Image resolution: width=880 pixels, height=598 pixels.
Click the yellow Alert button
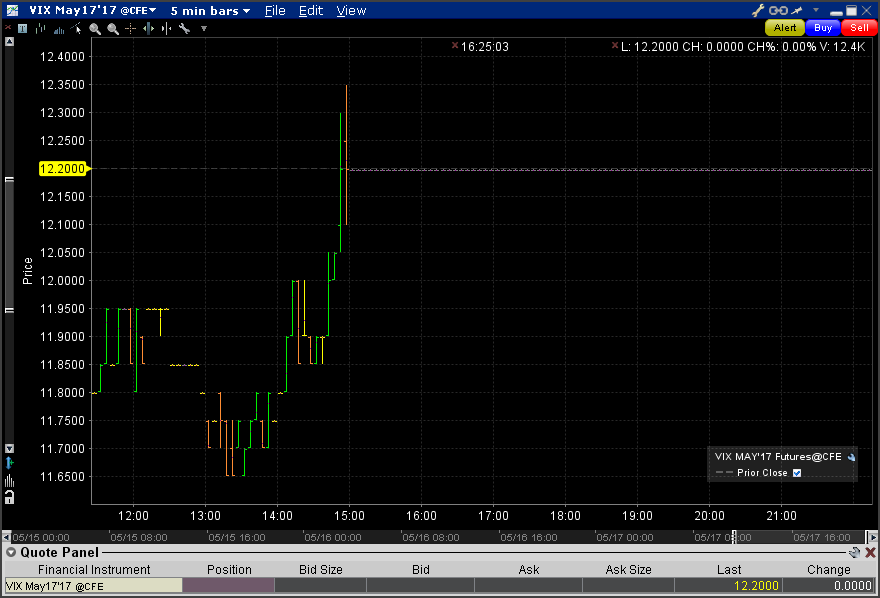tap(785, 27)
